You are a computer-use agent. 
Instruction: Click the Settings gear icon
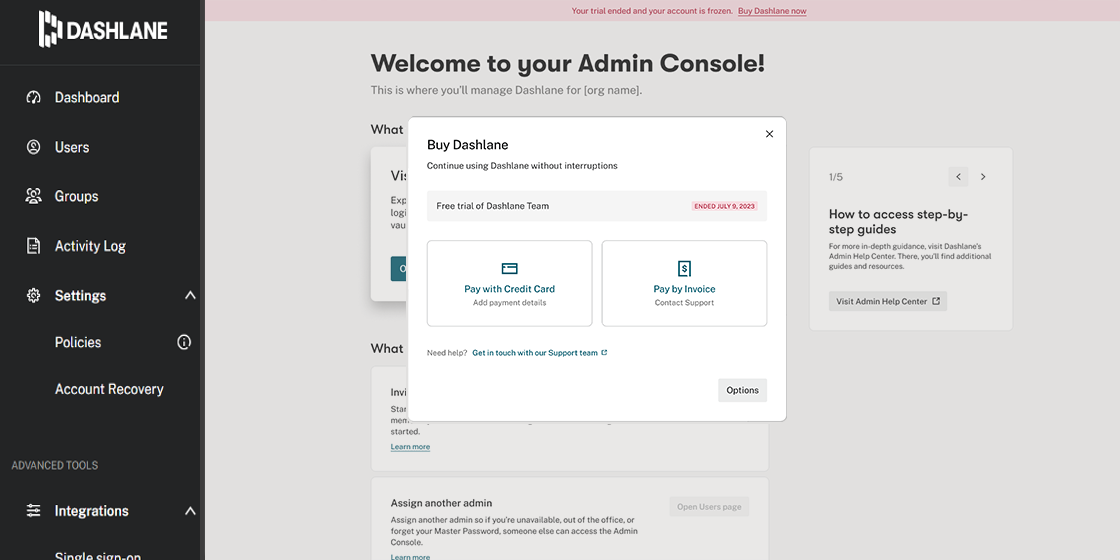[34, 296]
